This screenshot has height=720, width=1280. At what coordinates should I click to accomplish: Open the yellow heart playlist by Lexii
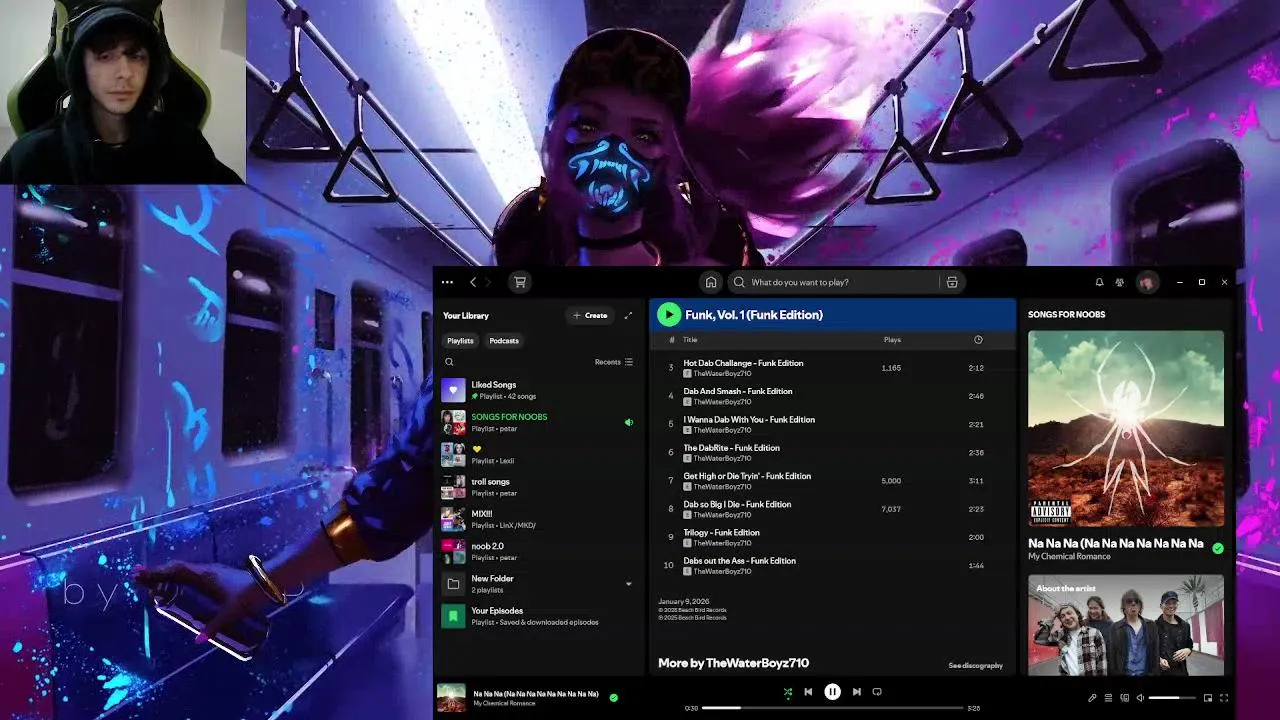[x=539, y=454]
